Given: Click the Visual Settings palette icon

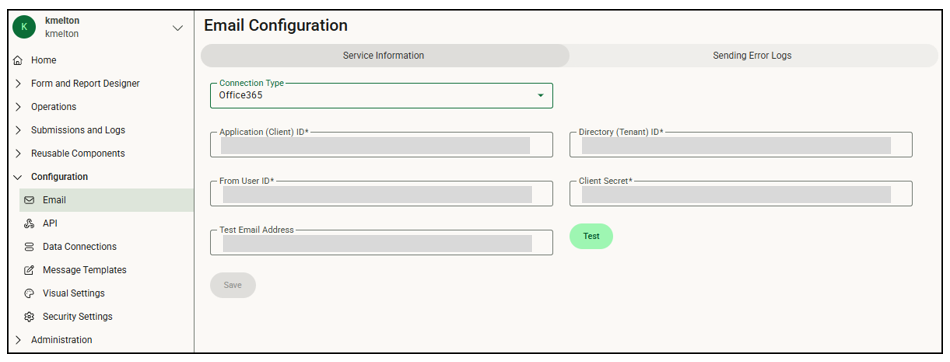Looking at the screenshot, I should (x=29, y=293).
